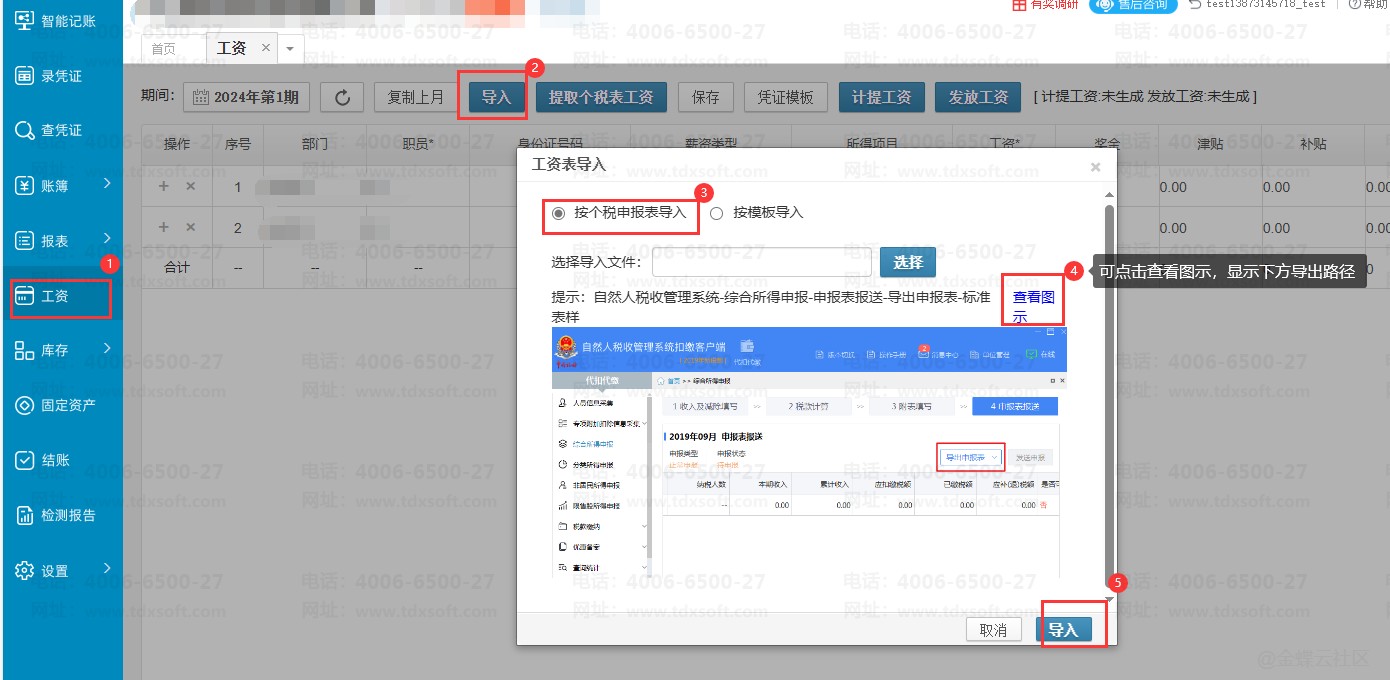
Task: Select 按个税申报表导入 radio option
Action: pyautogui.click(x=559, y=213)
